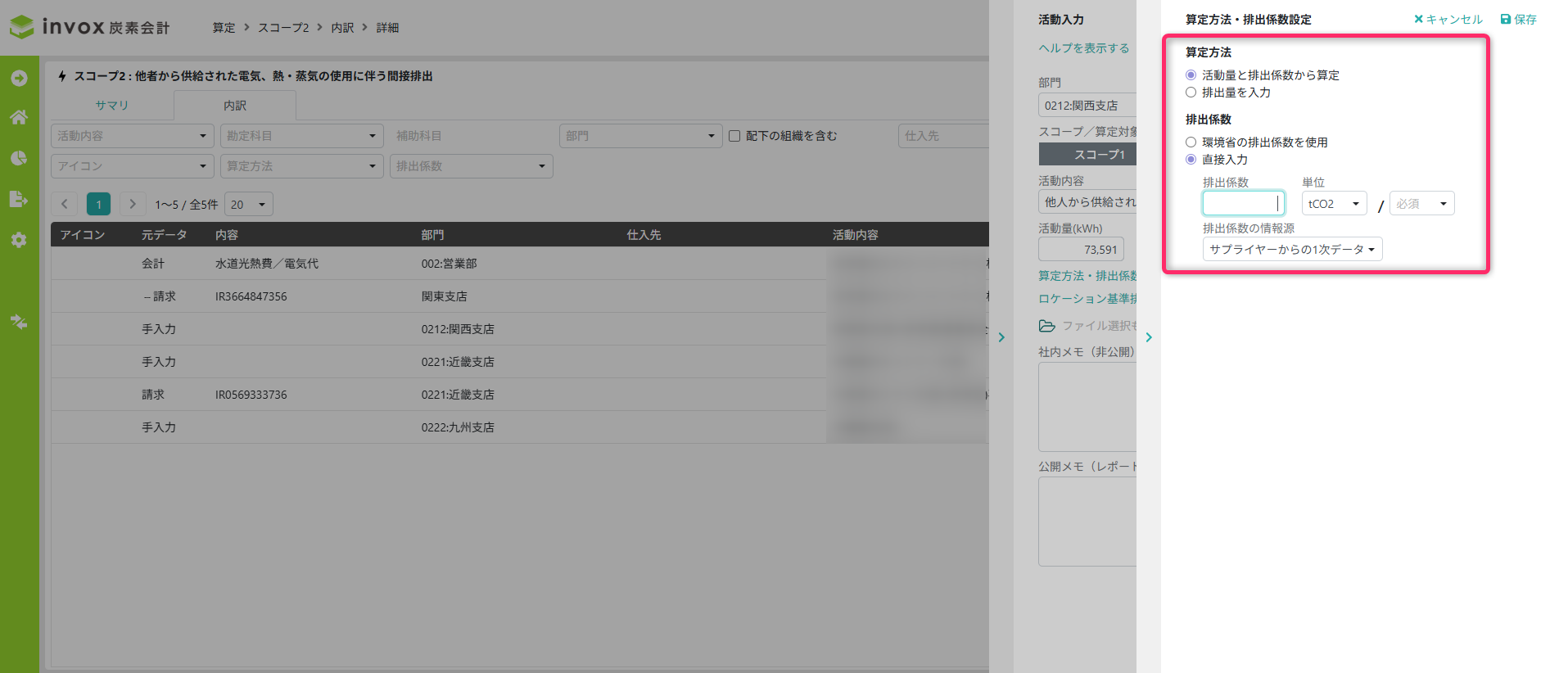
Task: Select 環境省の排出係数を使用 radio
Action: click(x=1191, y=142)
